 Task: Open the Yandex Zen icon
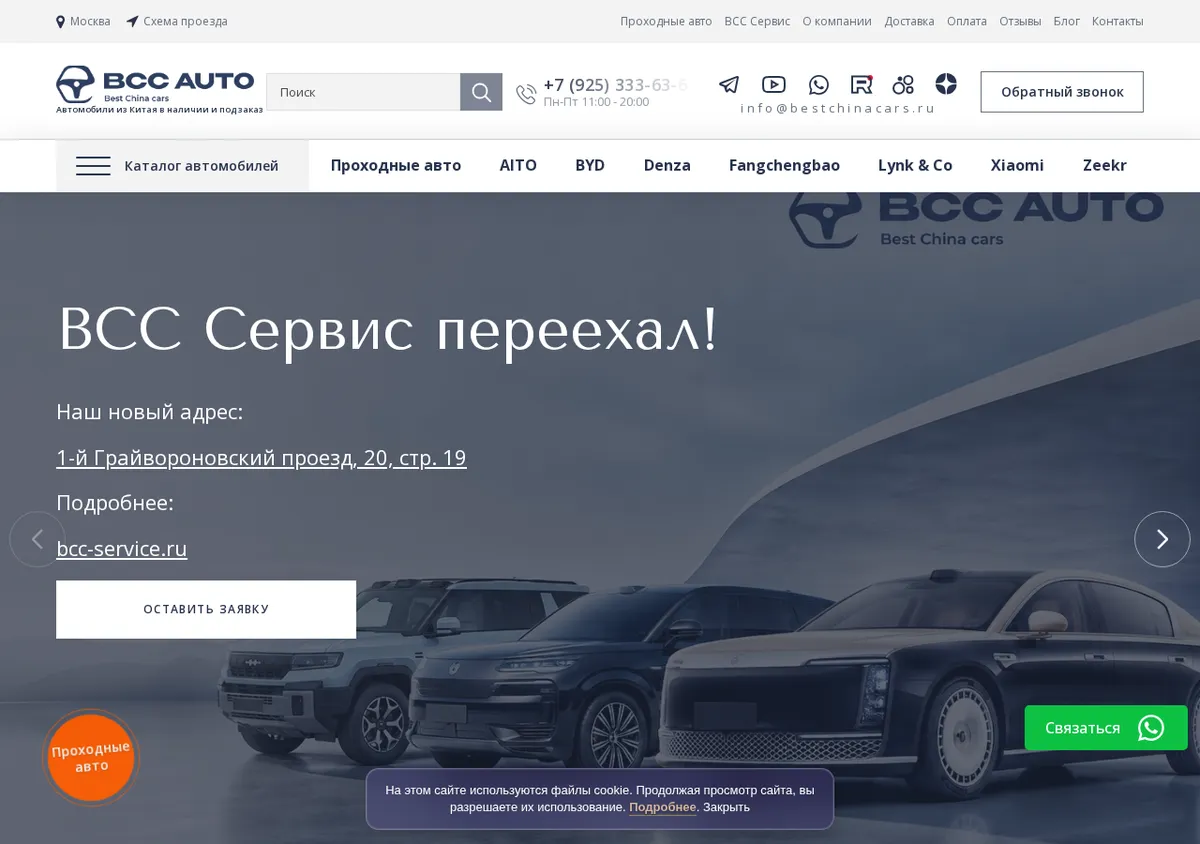point(946,84)
